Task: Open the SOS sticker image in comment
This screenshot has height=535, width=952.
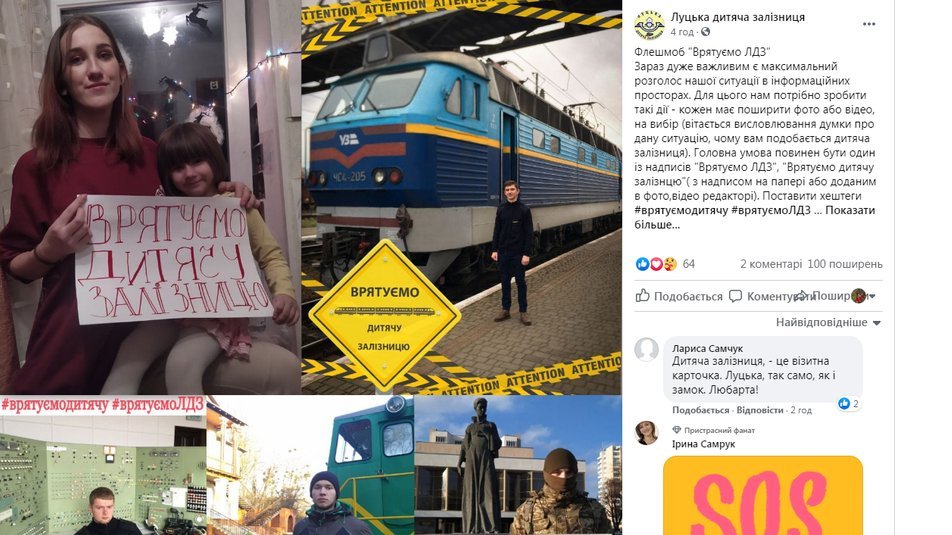Action: 763,496
